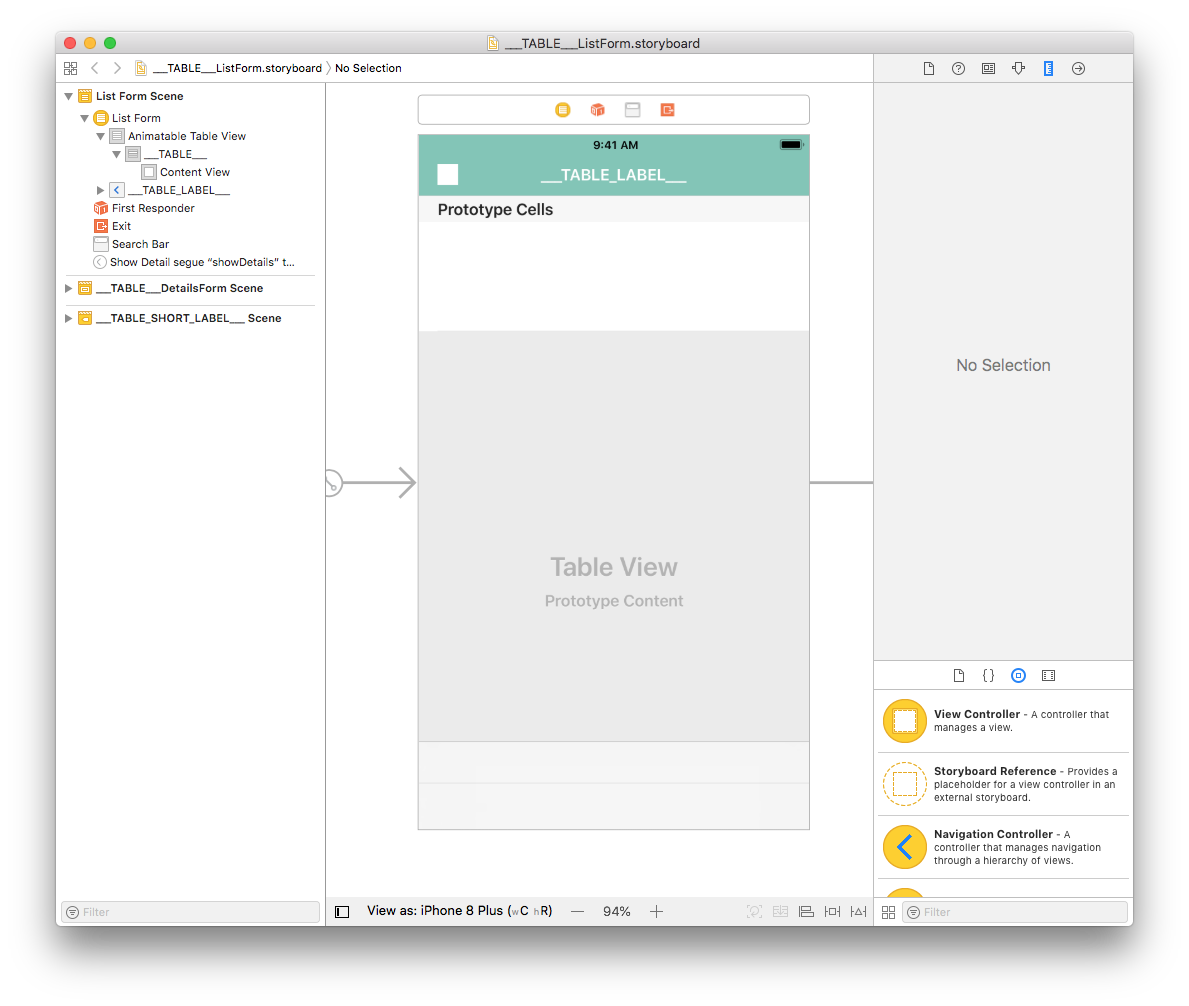1189x1006 pixels.
Task: Open the Connections inspector arrow icon
Action: (x=1078, y=69)
